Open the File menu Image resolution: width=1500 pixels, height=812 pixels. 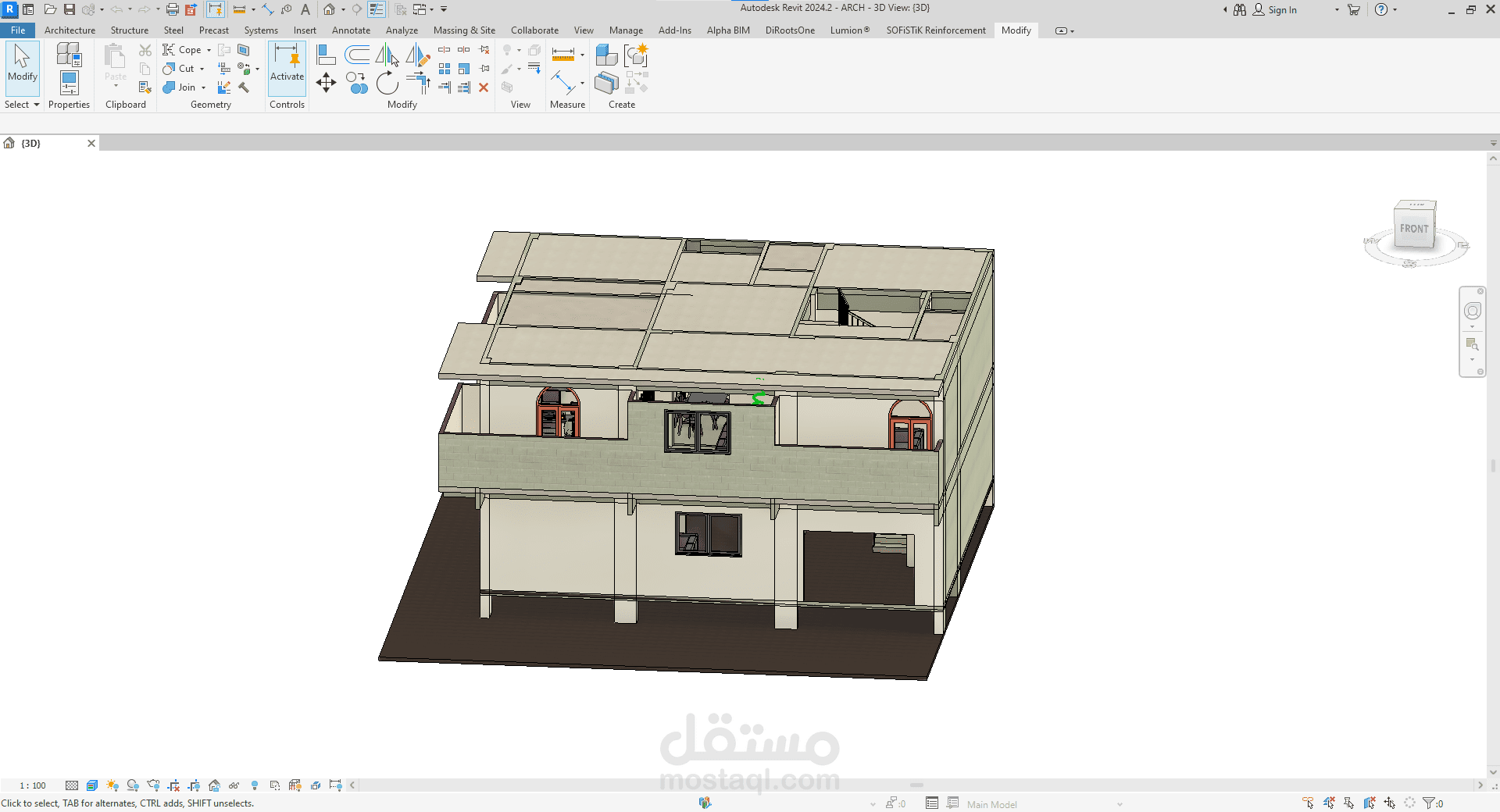click(x=17, y=30)
